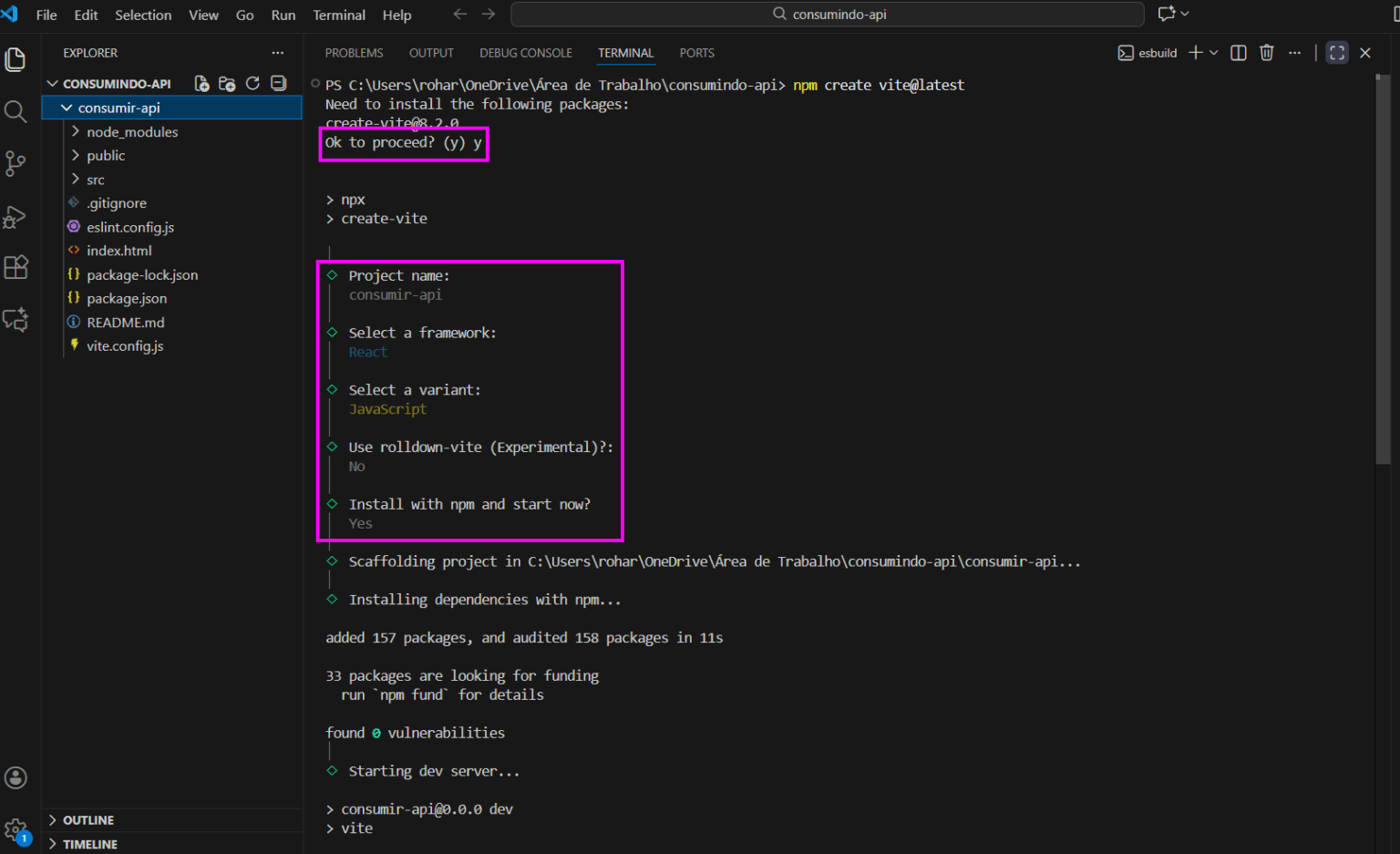Open the Extensions view
The image size is (1400, 854).
pyautogui.click(x=15, y=268)
